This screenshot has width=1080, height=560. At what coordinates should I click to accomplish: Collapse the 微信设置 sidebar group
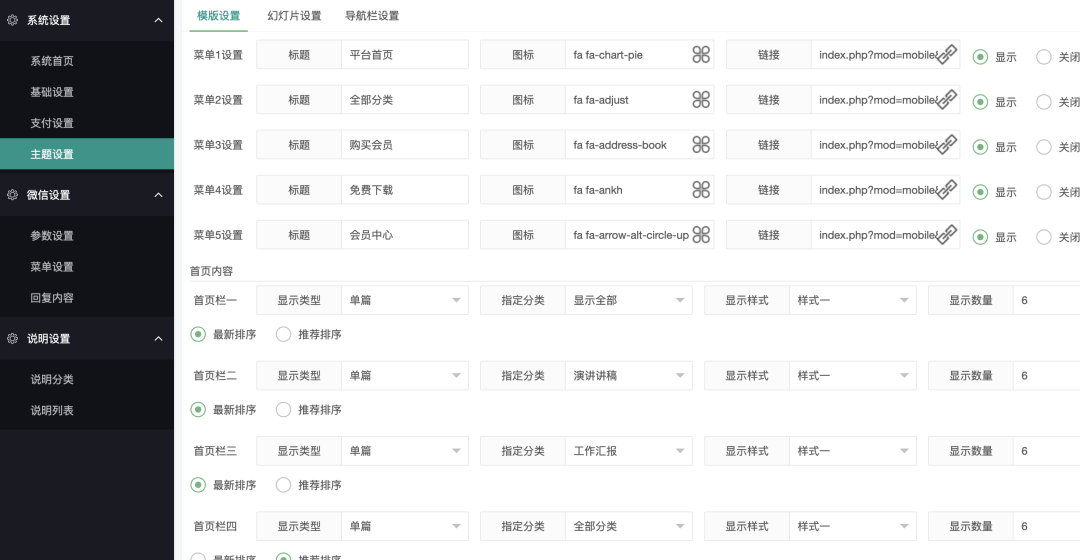pos(158,195)
